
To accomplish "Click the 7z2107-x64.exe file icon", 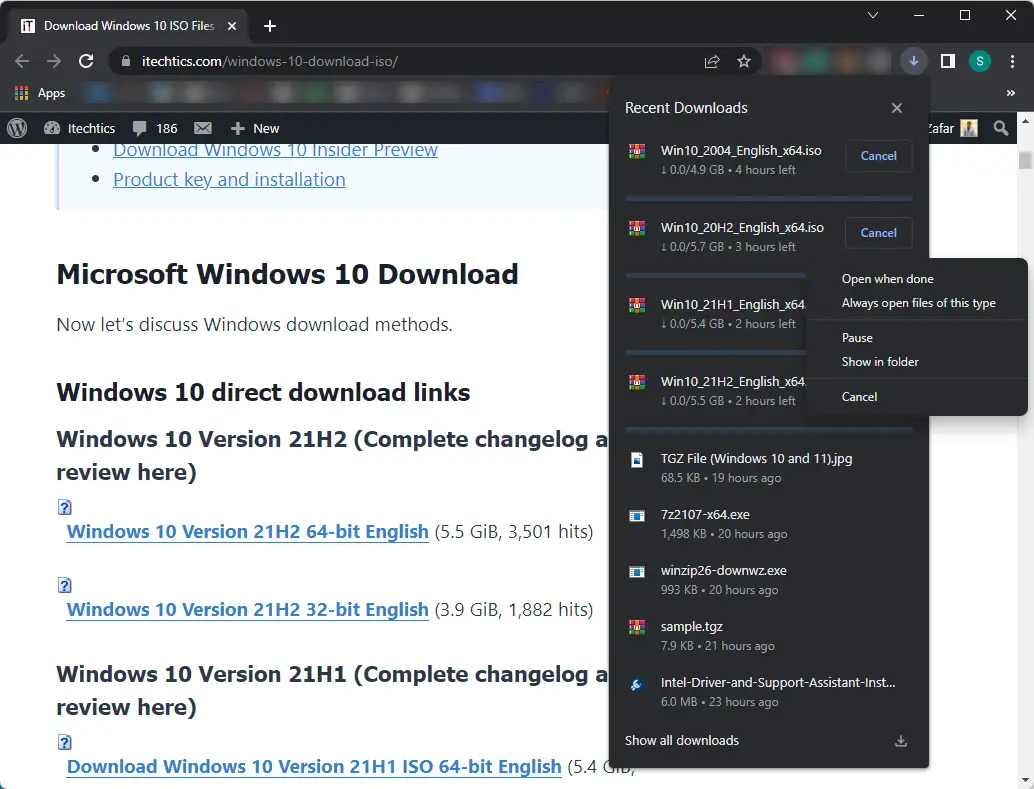I will (637, 516).
